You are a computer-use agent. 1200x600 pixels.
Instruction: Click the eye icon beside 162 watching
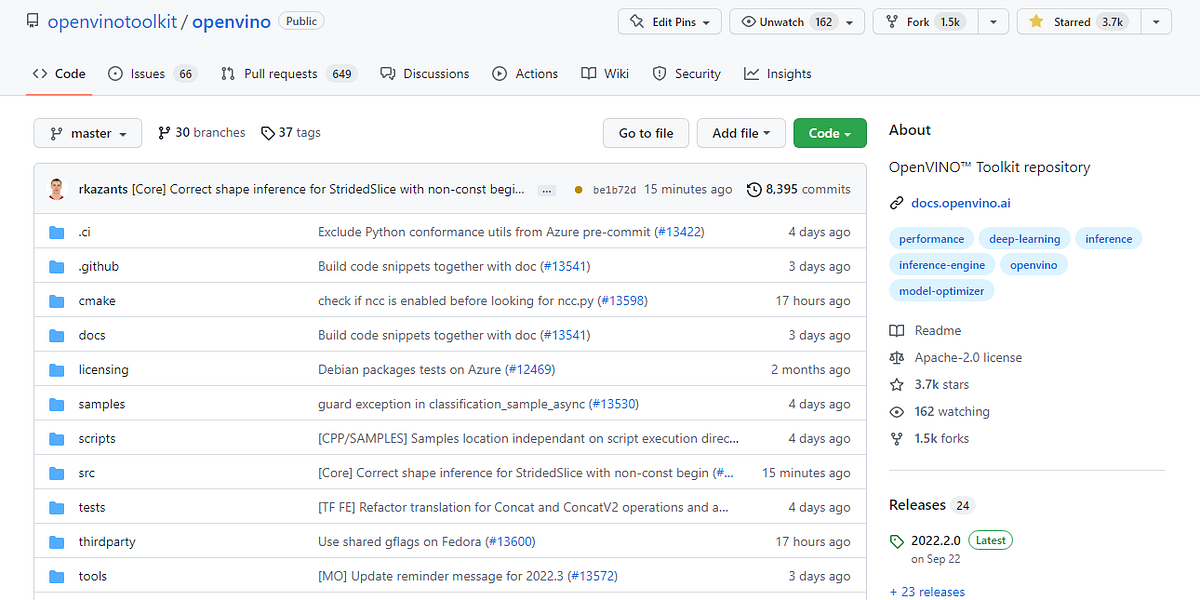click(897, 412)
